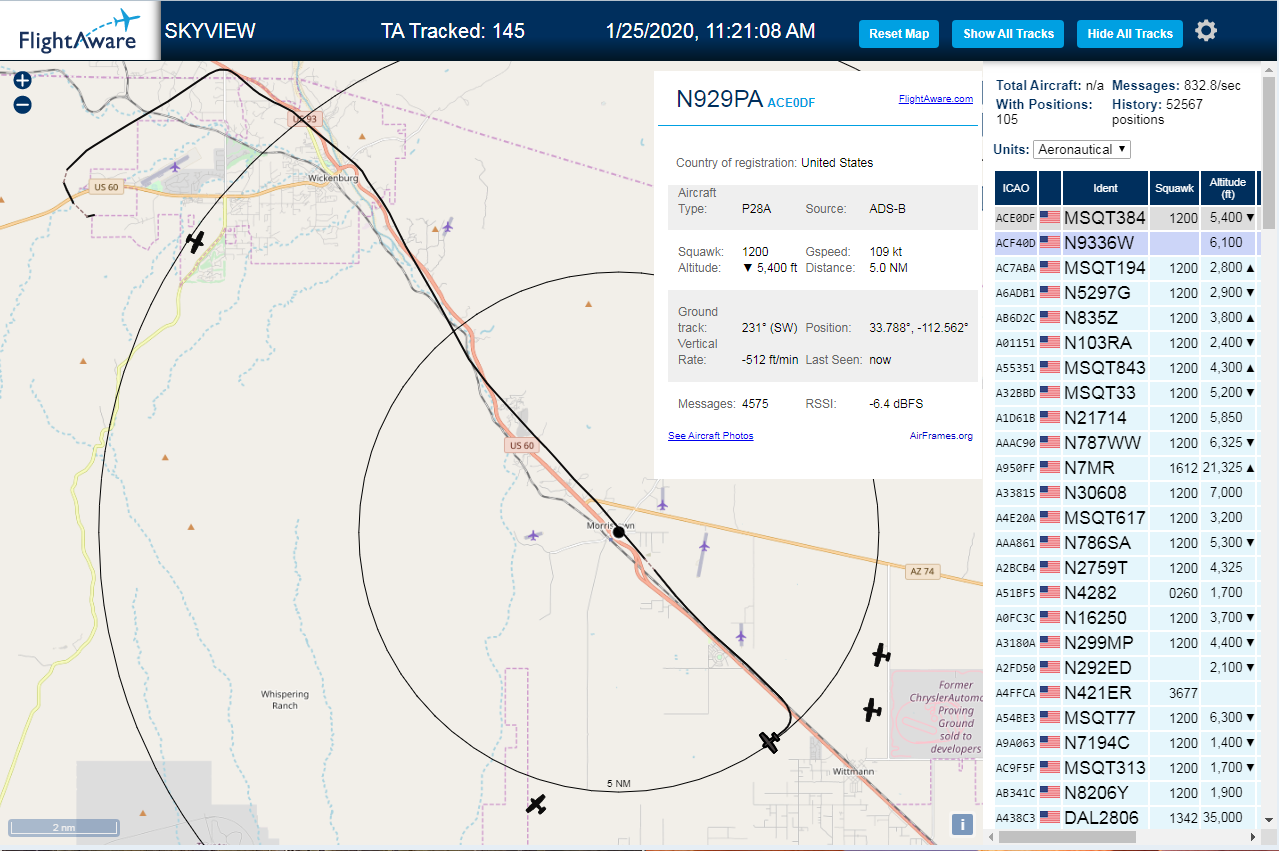Select the MSQT617 aircraft row

[1125, 517]
